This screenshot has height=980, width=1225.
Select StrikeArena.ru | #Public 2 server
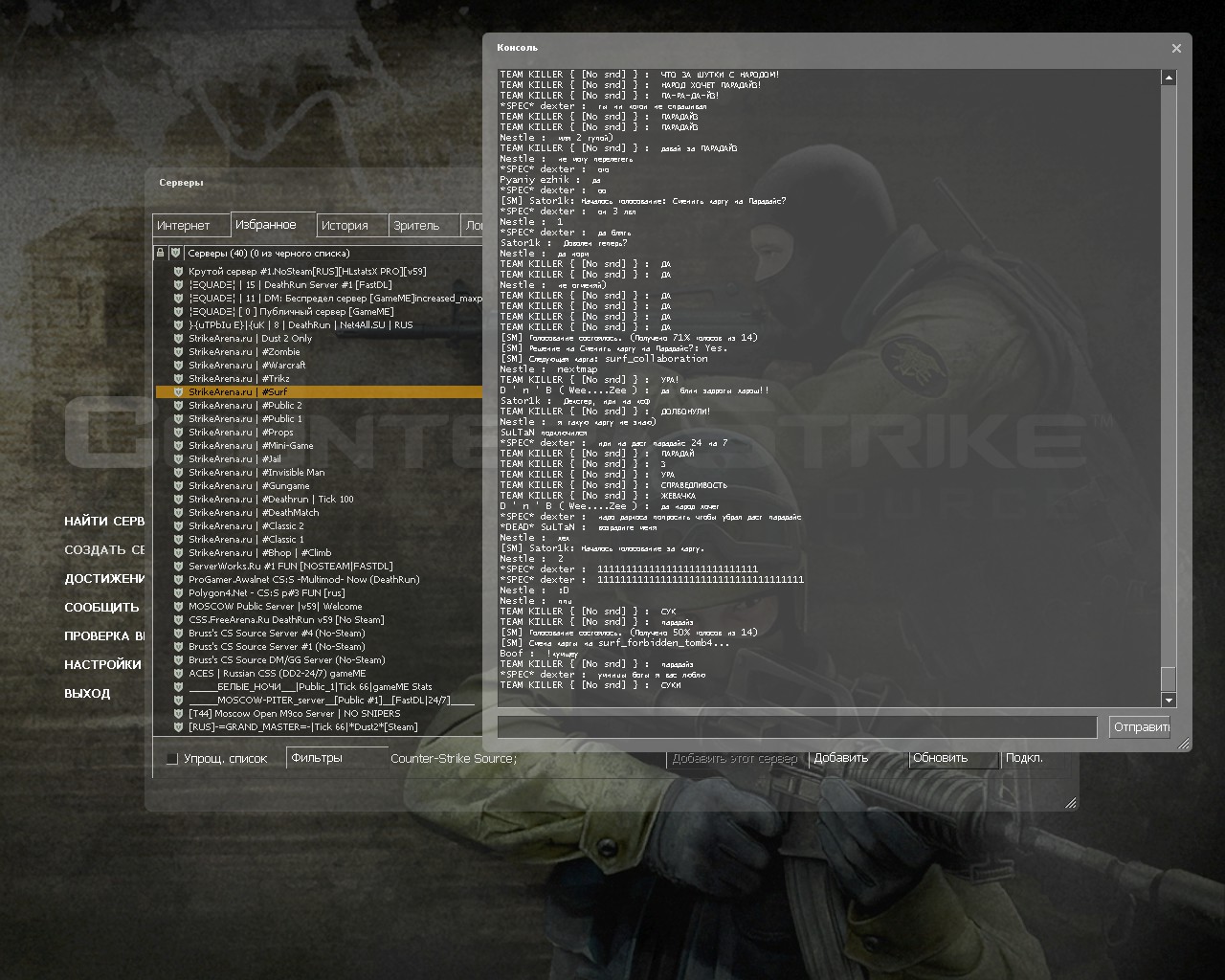click(x=320, y=406)
